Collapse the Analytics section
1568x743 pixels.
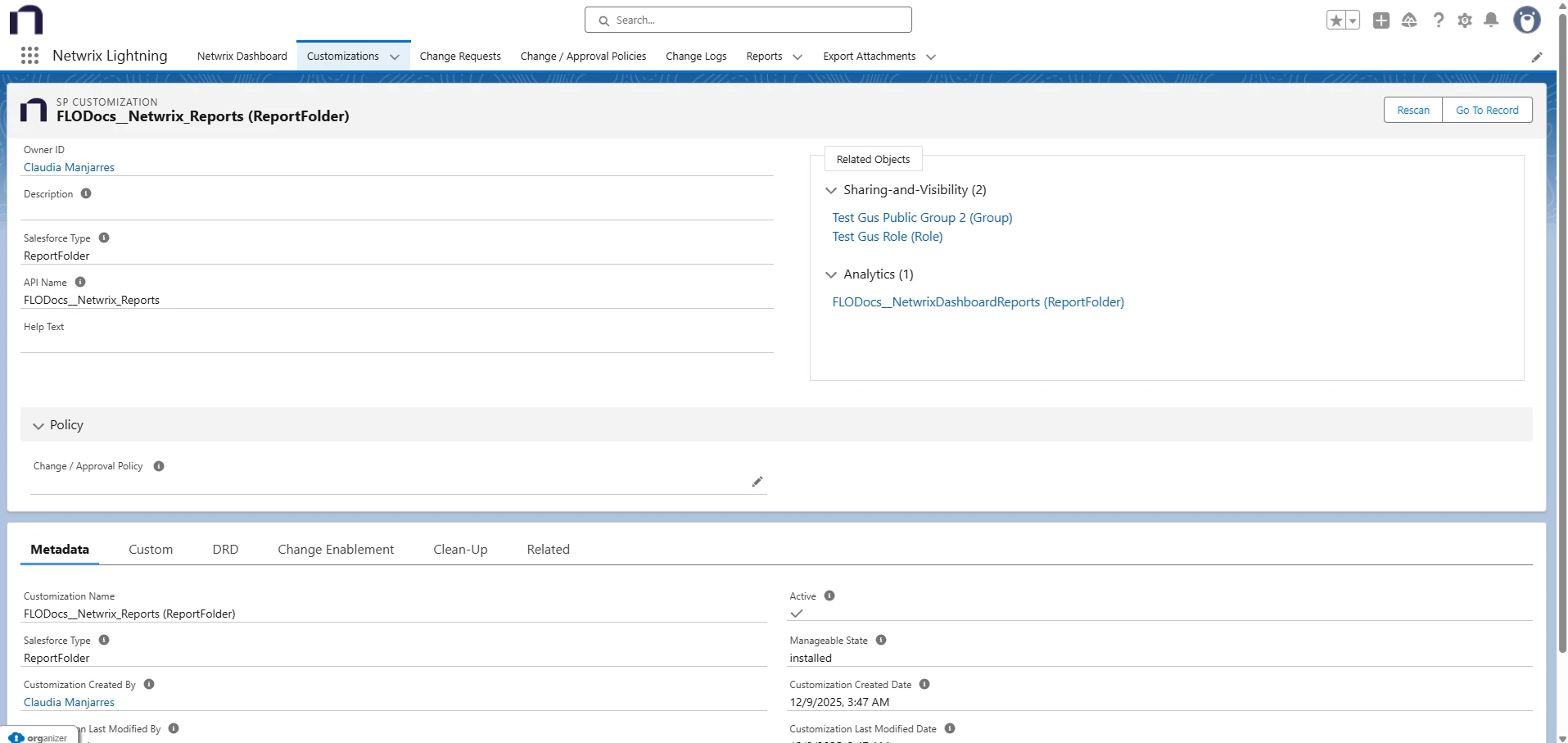click(831, 274)
